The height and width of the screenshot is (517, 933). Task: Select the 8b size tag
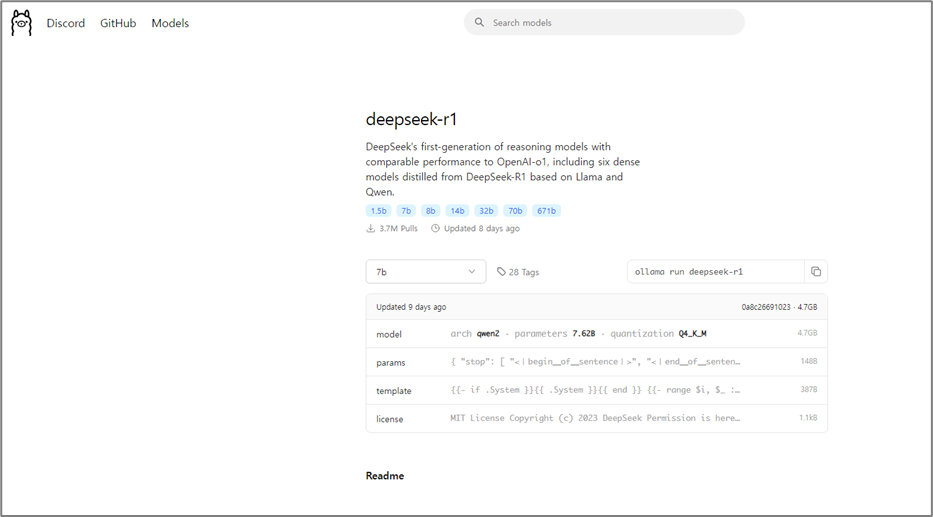coord(430,211)
